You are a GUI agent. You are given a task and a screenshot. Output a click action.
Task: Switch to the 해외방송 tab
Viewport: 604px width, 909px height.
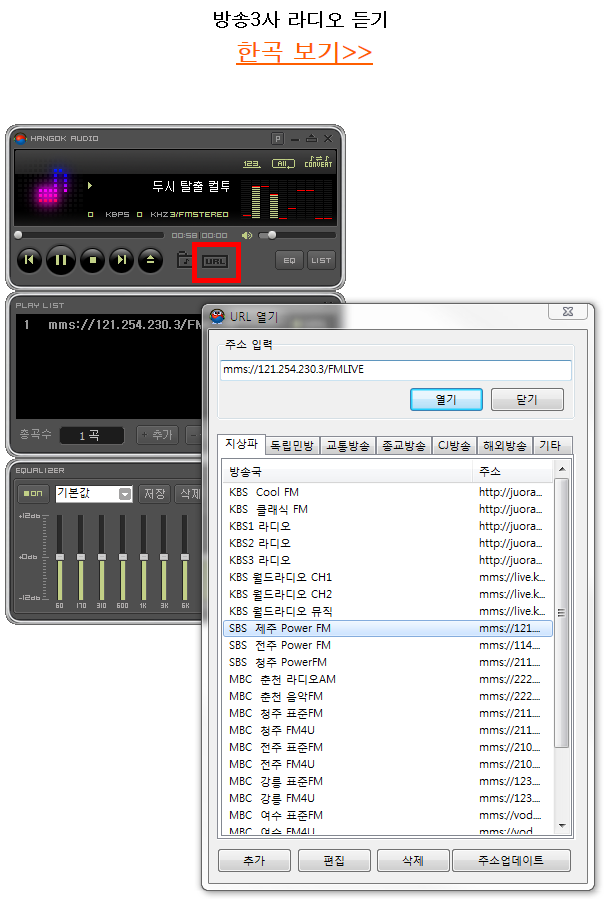505,446
